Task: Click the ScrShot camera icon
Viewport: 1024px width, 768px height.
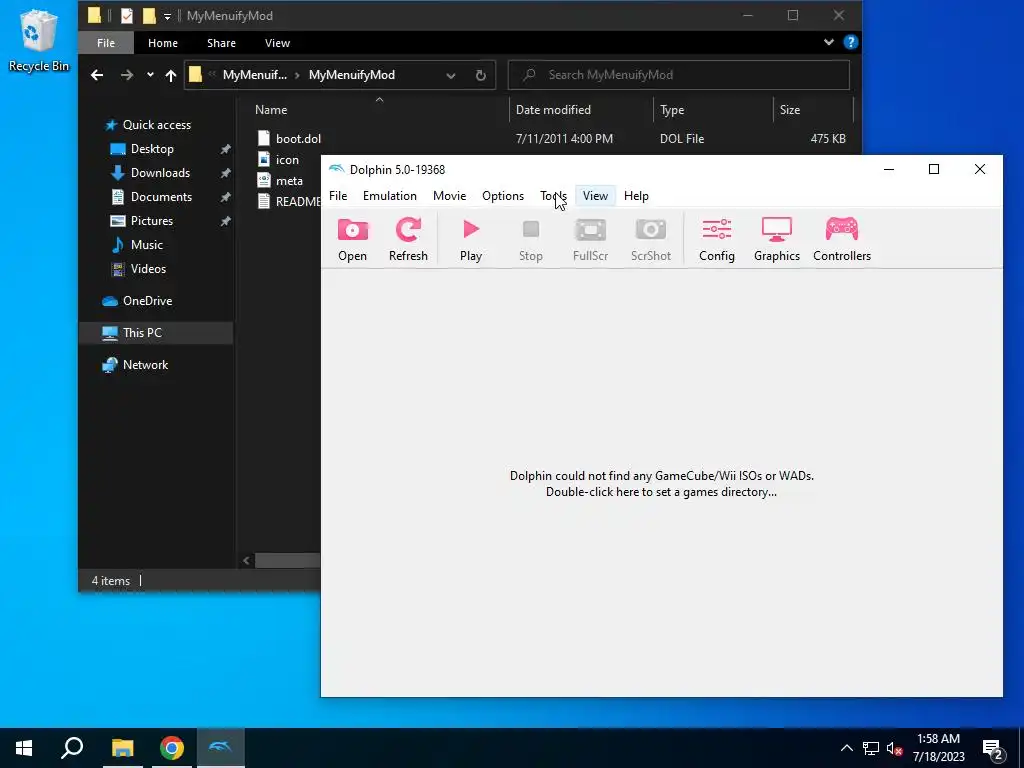Action: (650, 240)
